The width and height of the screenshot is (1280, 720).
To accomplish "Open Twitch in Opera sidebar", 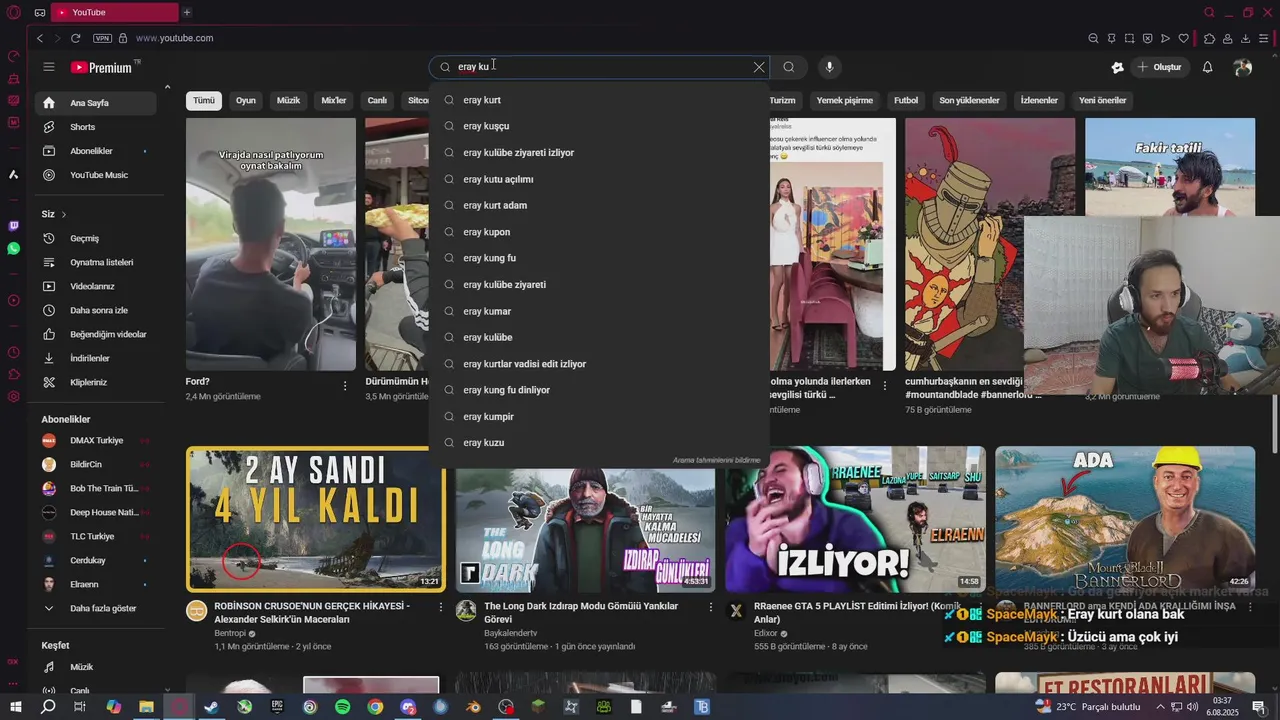I will (13, 226).
